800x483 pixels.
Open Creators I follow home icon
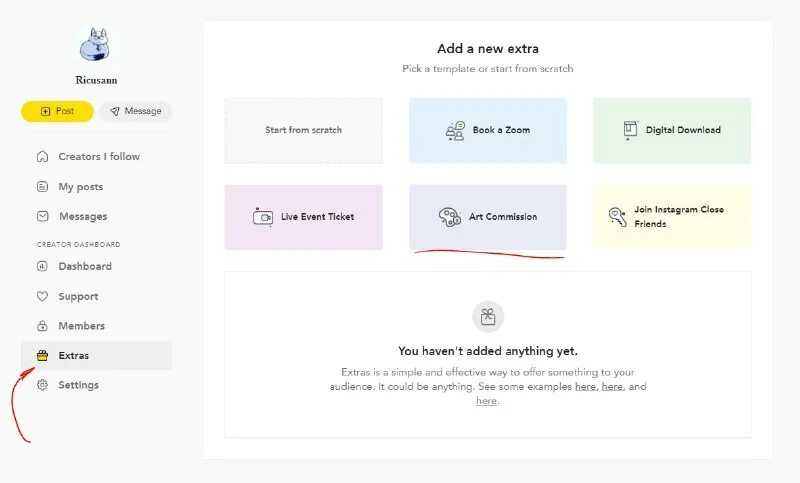click(42, 157)
